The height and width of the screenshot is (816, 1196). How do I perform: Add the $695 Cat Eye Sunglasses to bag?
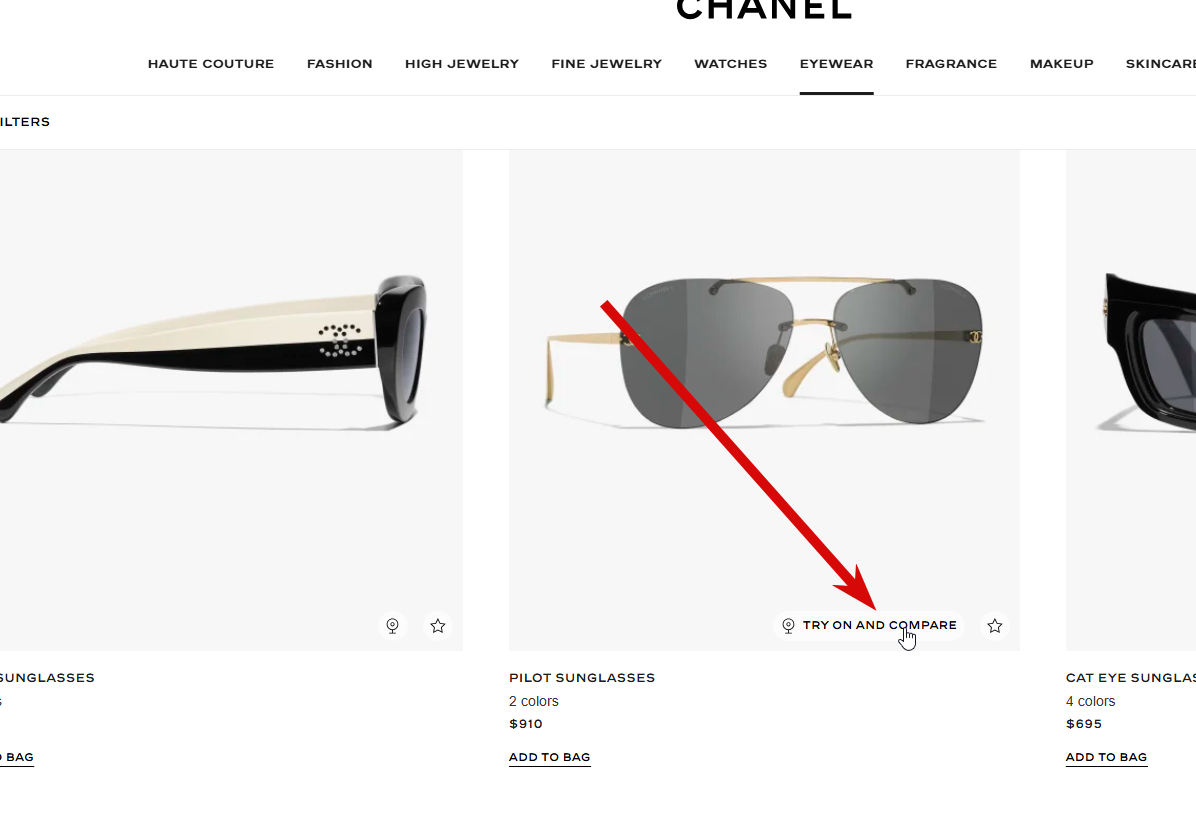(x=1106, y=757)
